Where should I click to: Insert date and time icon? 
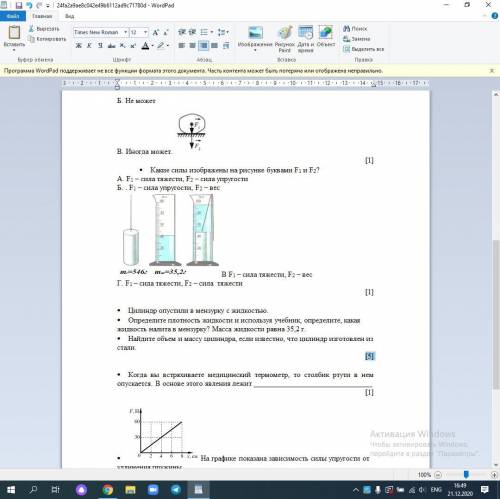pyautogui.click(x=305, y=32)
